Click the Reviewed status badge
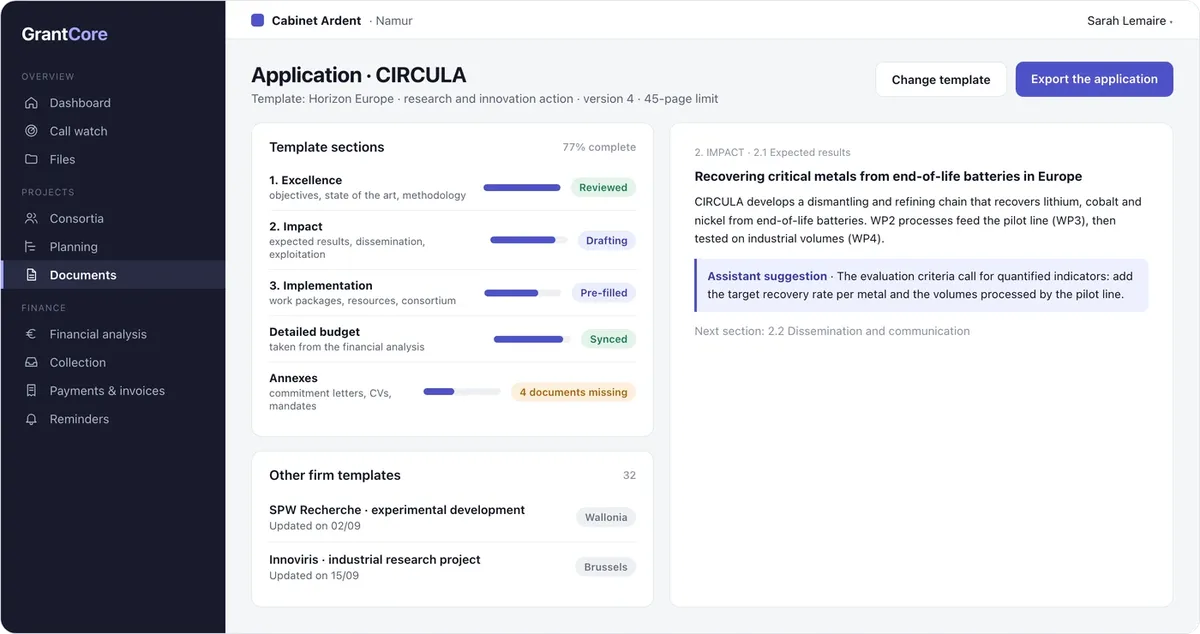Viewport: 1200px width, 634px height. [603, 187]
